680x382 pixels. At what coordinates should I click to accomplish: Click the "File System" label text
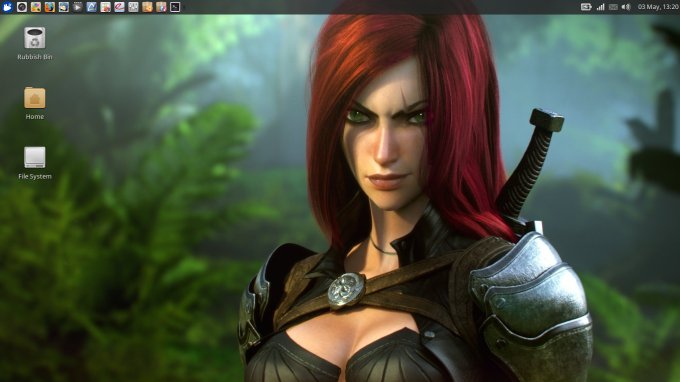click(35, 176)
